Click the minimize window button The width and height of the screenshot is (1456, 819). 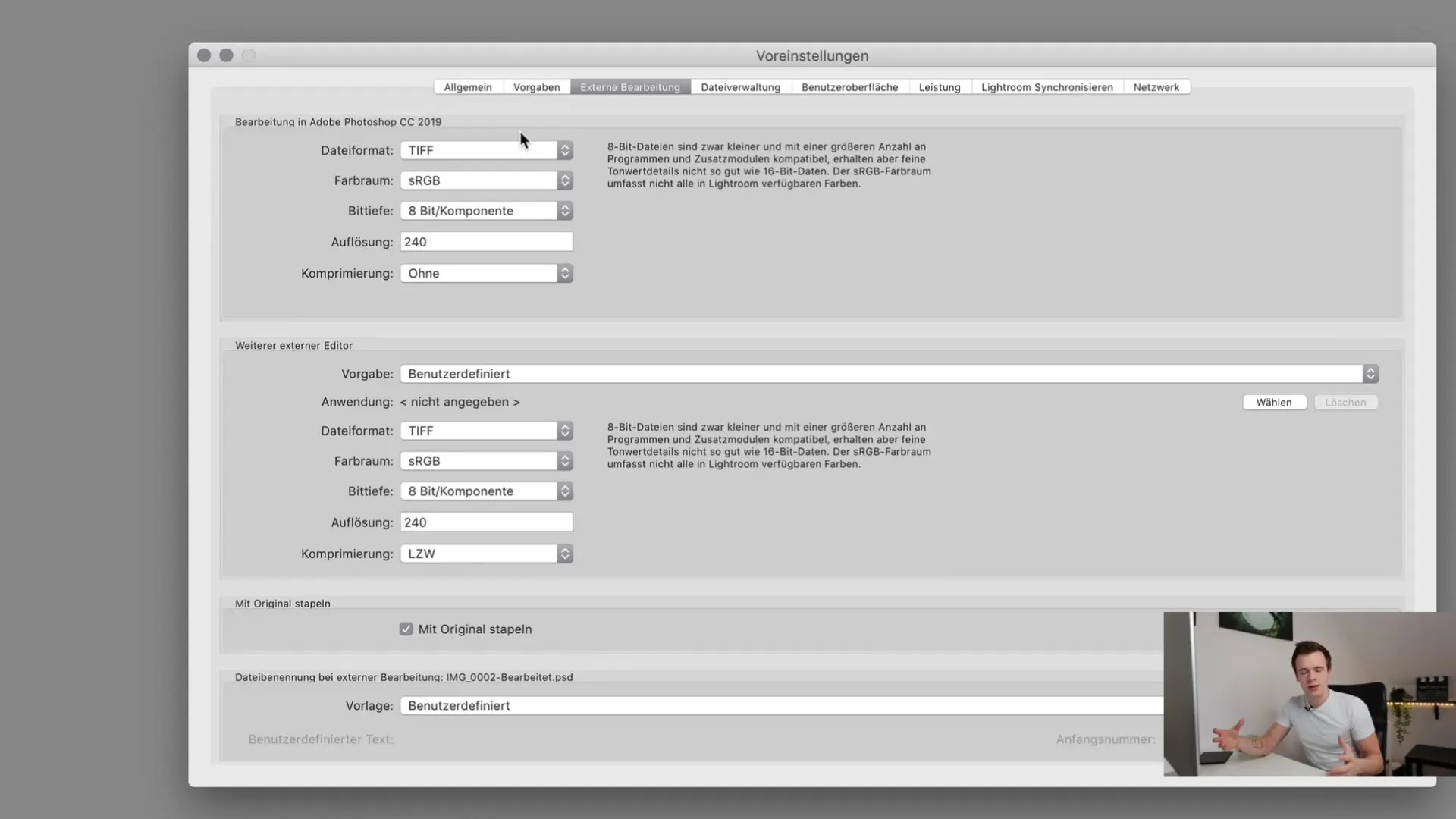point(226,55)
